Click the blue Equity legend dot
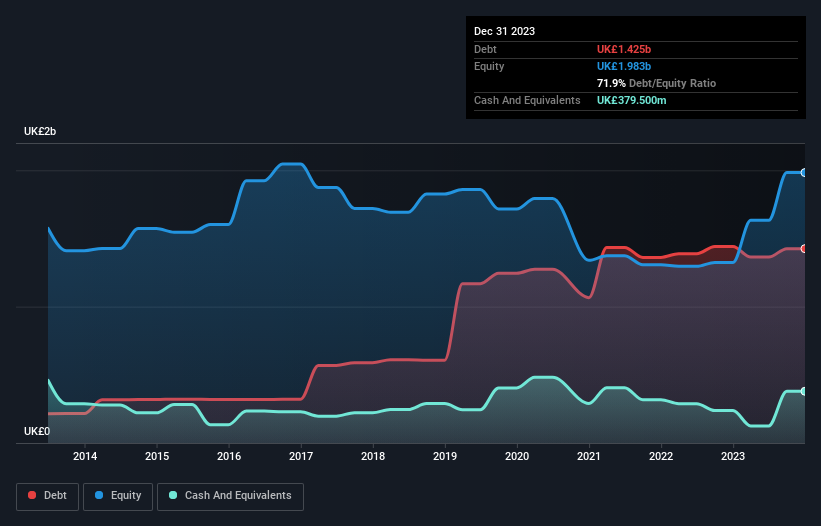This screenshot has width=821, height=526. pos(99,495)
